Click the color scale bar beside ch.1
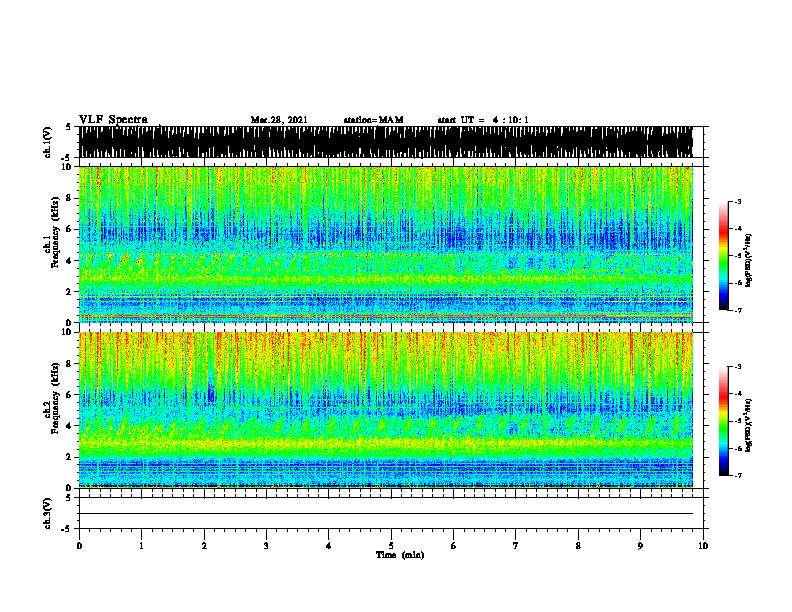This screenshot has height=612, width=792. tap(724, 256)
